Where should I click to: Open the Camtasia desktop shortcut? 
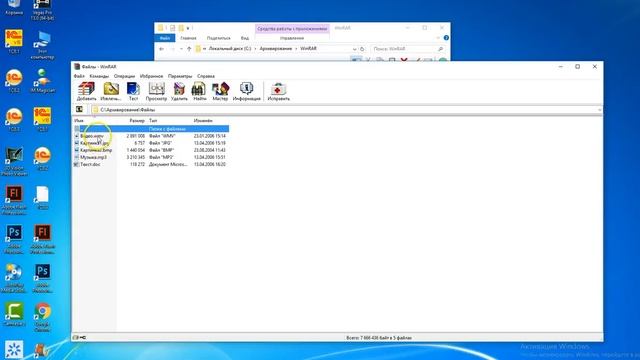(x=14, y=314)
